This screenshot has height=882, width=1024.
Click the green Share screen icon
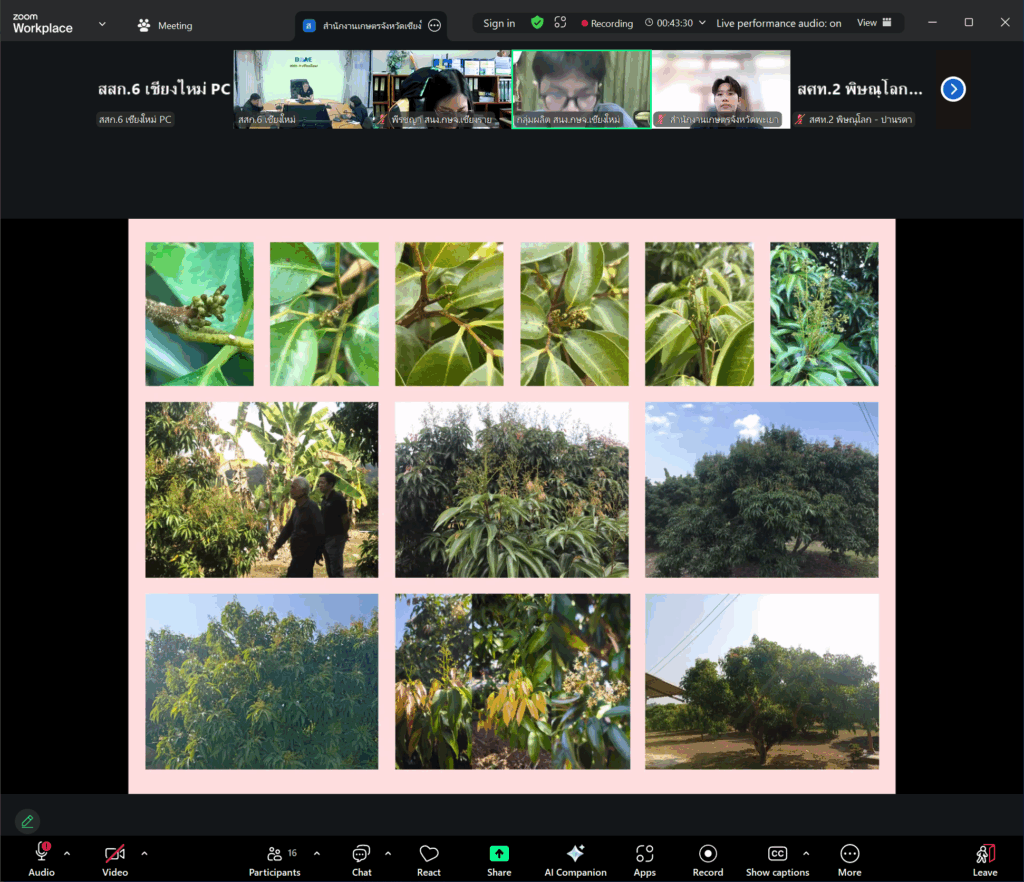[x=499, y=854]
